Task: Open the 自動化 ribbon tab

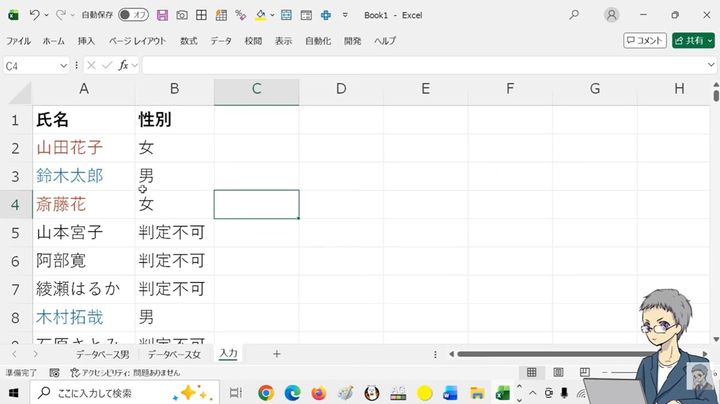Action: 318,41
